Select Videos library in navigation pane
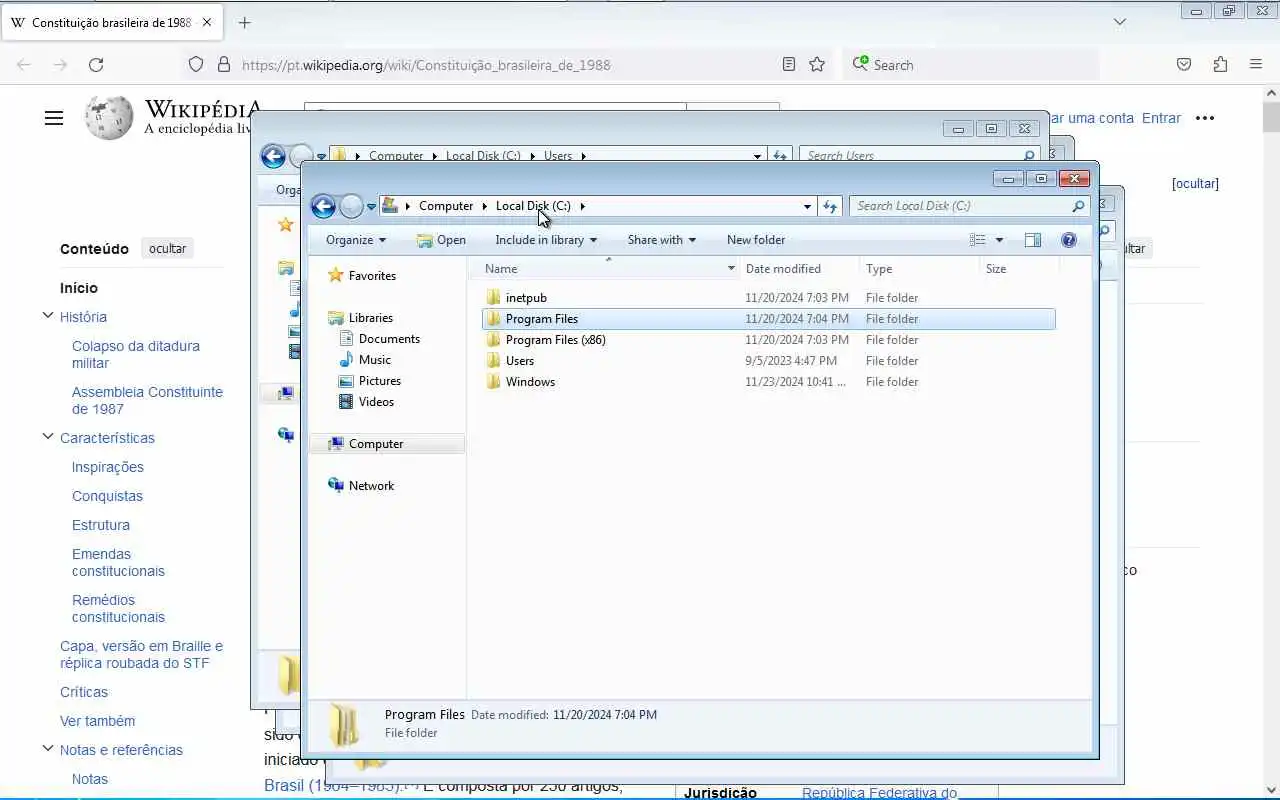This screenshot has width=1280, height=800. tap(376, 402)
